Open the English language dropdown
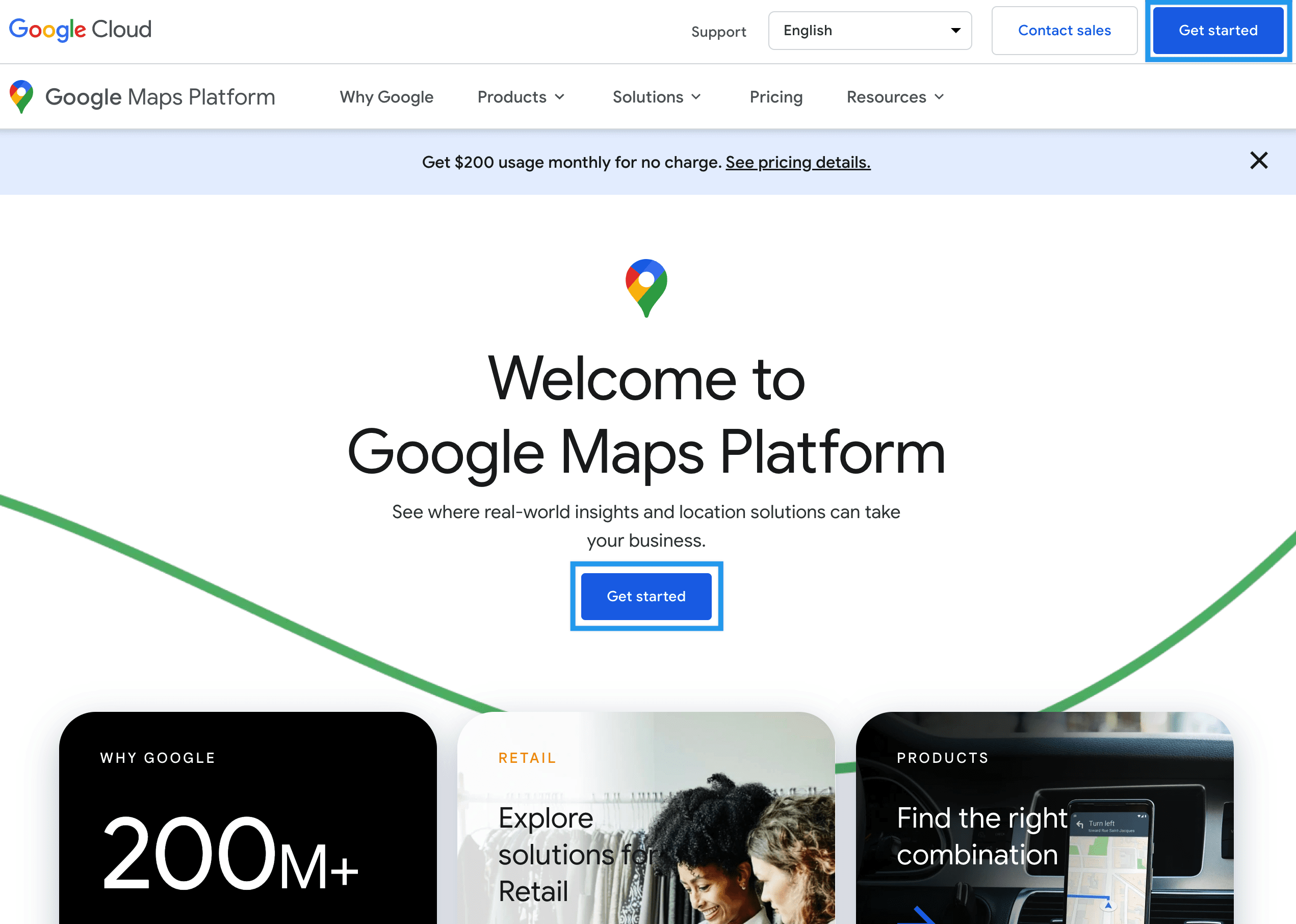 pyautogui.click(x=869, y=31)
